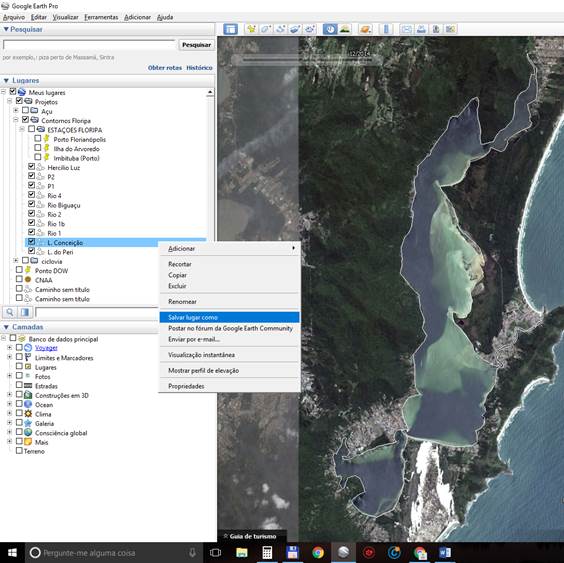564x563 pixels.
Task: Choose Mostrar perfil de elevação
Action: pyautogui.click(x=229, y=371)
